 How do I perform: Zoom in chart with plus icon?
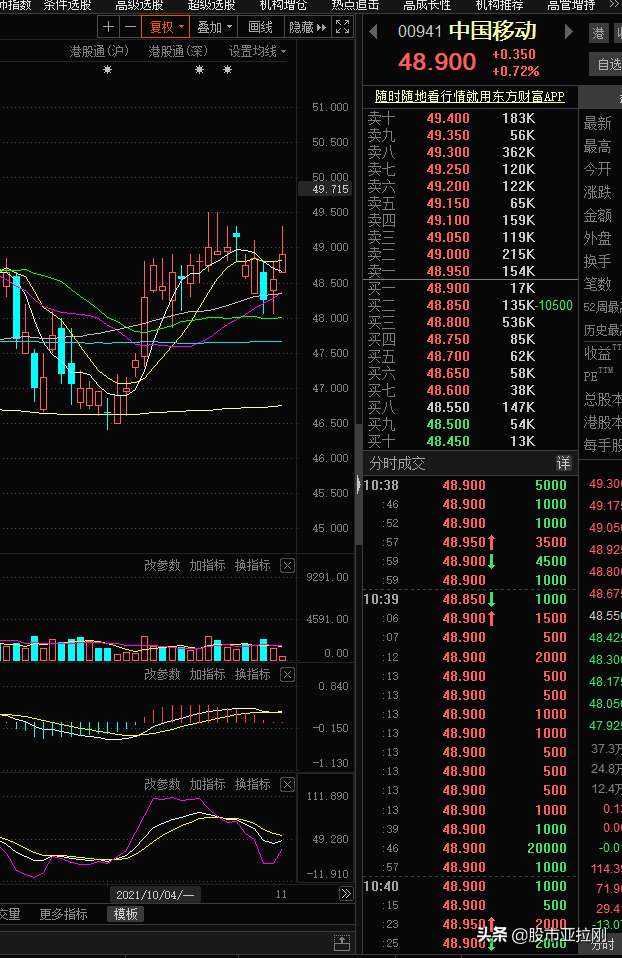(x=108, y=27)
